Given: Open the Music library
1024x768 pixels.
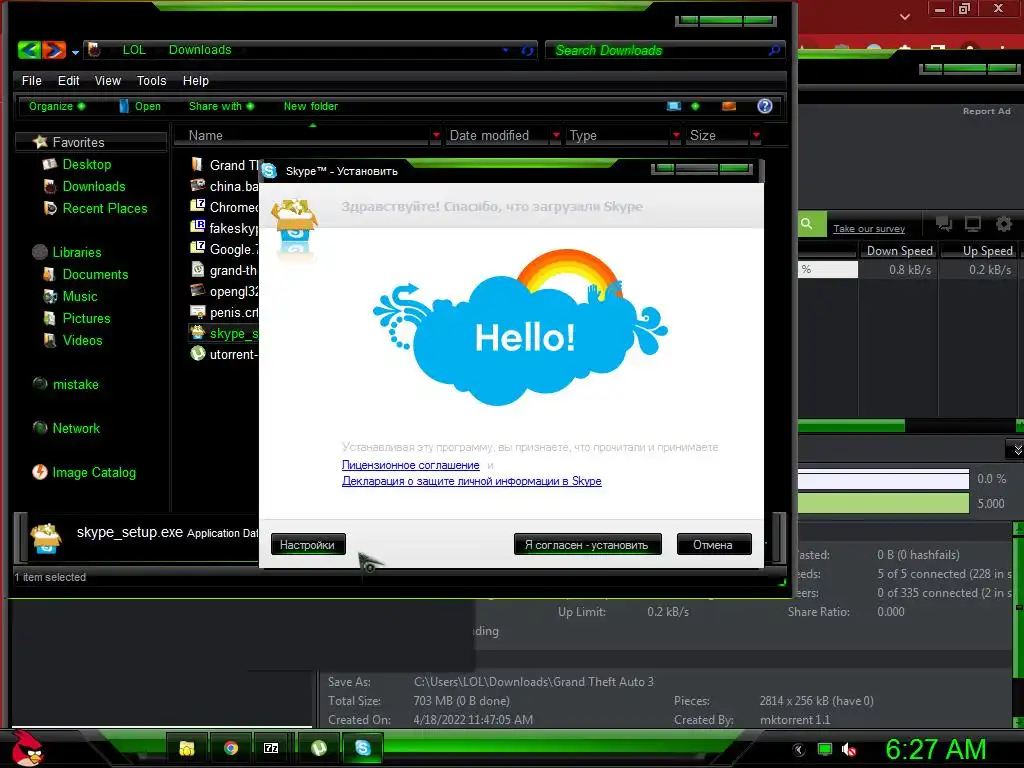Looking at the screenshot, I should pyautogui.click(x=71, y=296).
